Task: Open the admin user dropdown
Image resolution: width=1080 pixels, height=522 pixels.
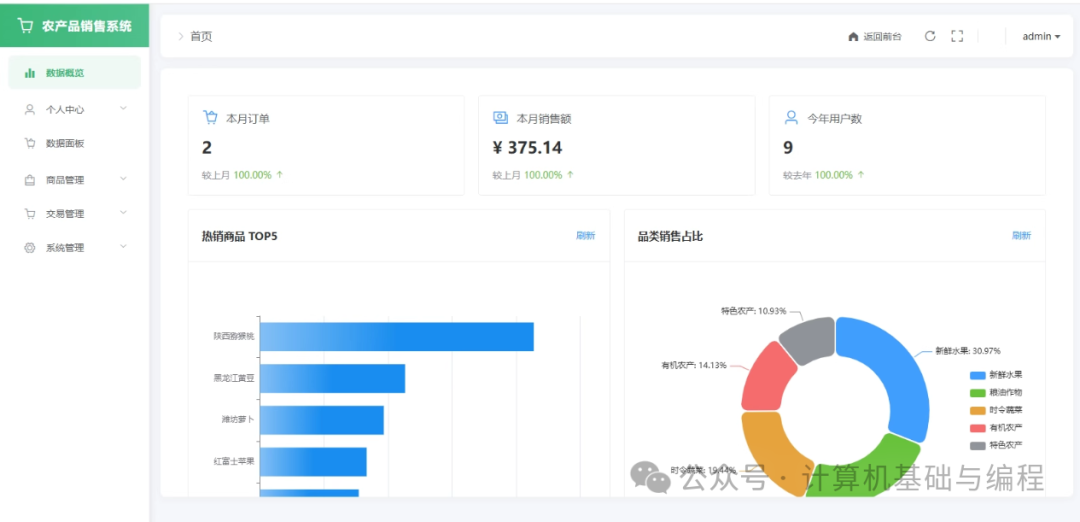Action: coord(1041,36)
